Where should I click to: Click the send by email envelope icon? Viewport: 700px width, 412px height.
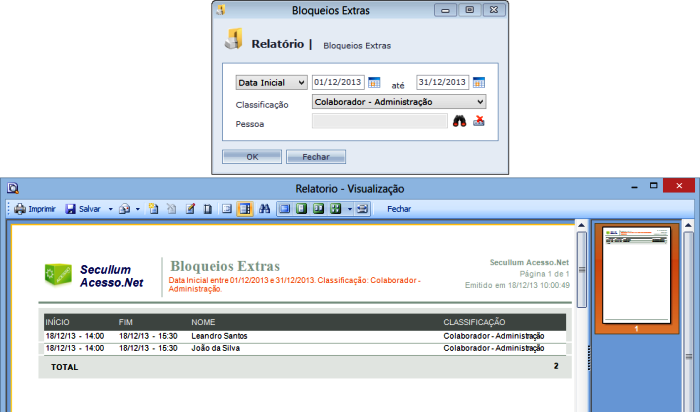click(125, 209)
